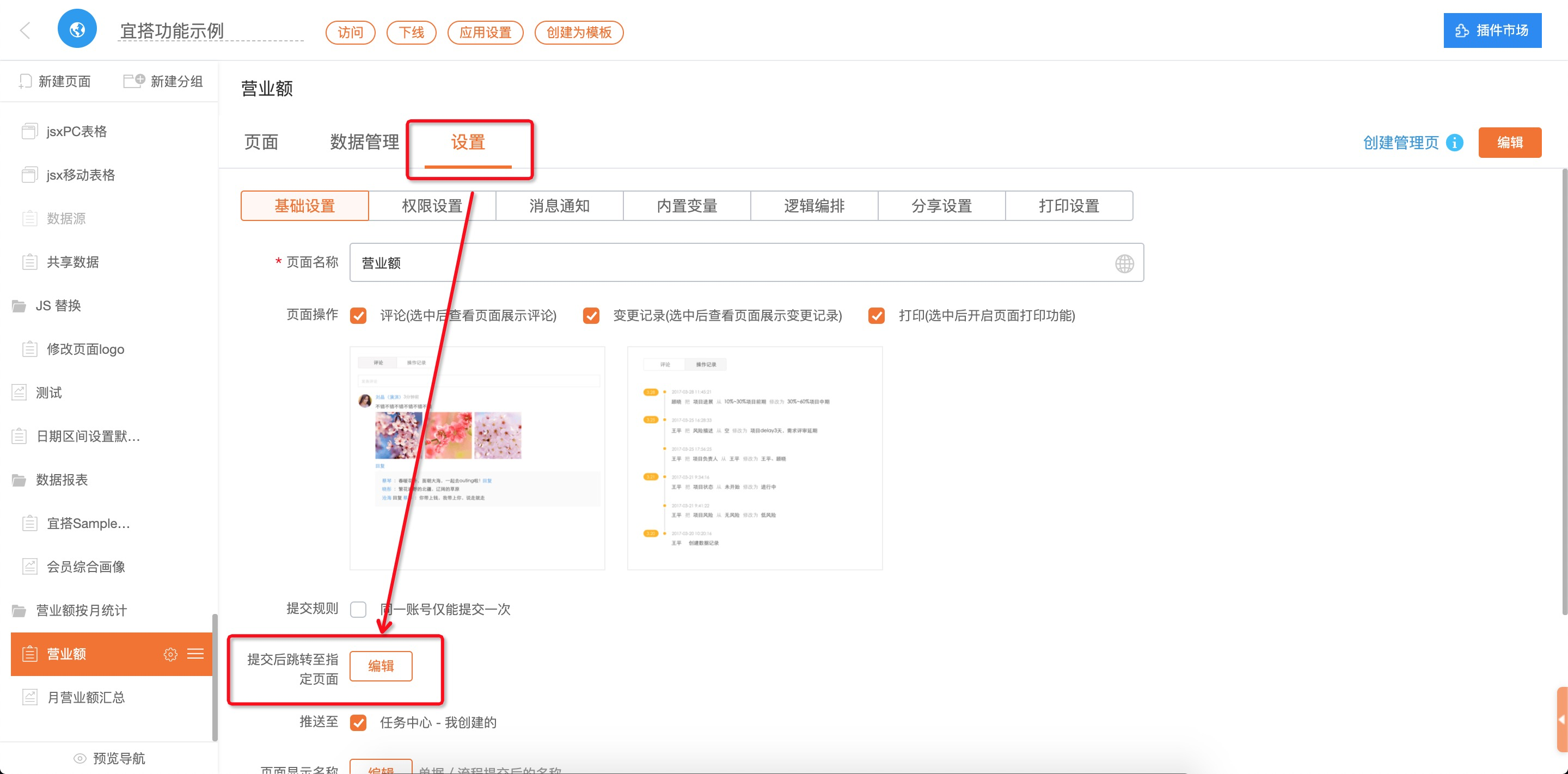Click the globe icon in page name field
The image size is (1568, 774).
tap(1124, 263)
